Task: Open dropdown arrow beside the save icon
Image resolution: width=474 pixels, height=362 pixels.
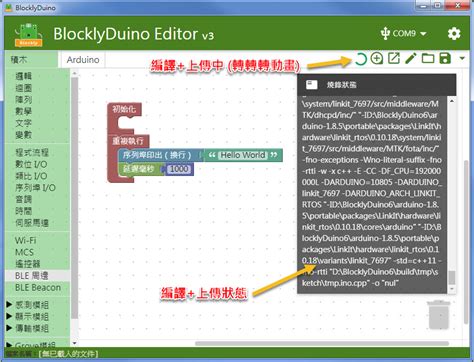Action: click(x=462, y=58)
